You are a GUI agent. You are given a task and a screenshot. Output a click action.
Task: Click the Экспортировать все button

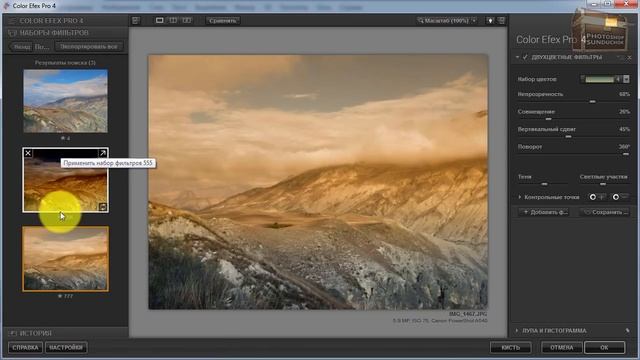point(89,47)
